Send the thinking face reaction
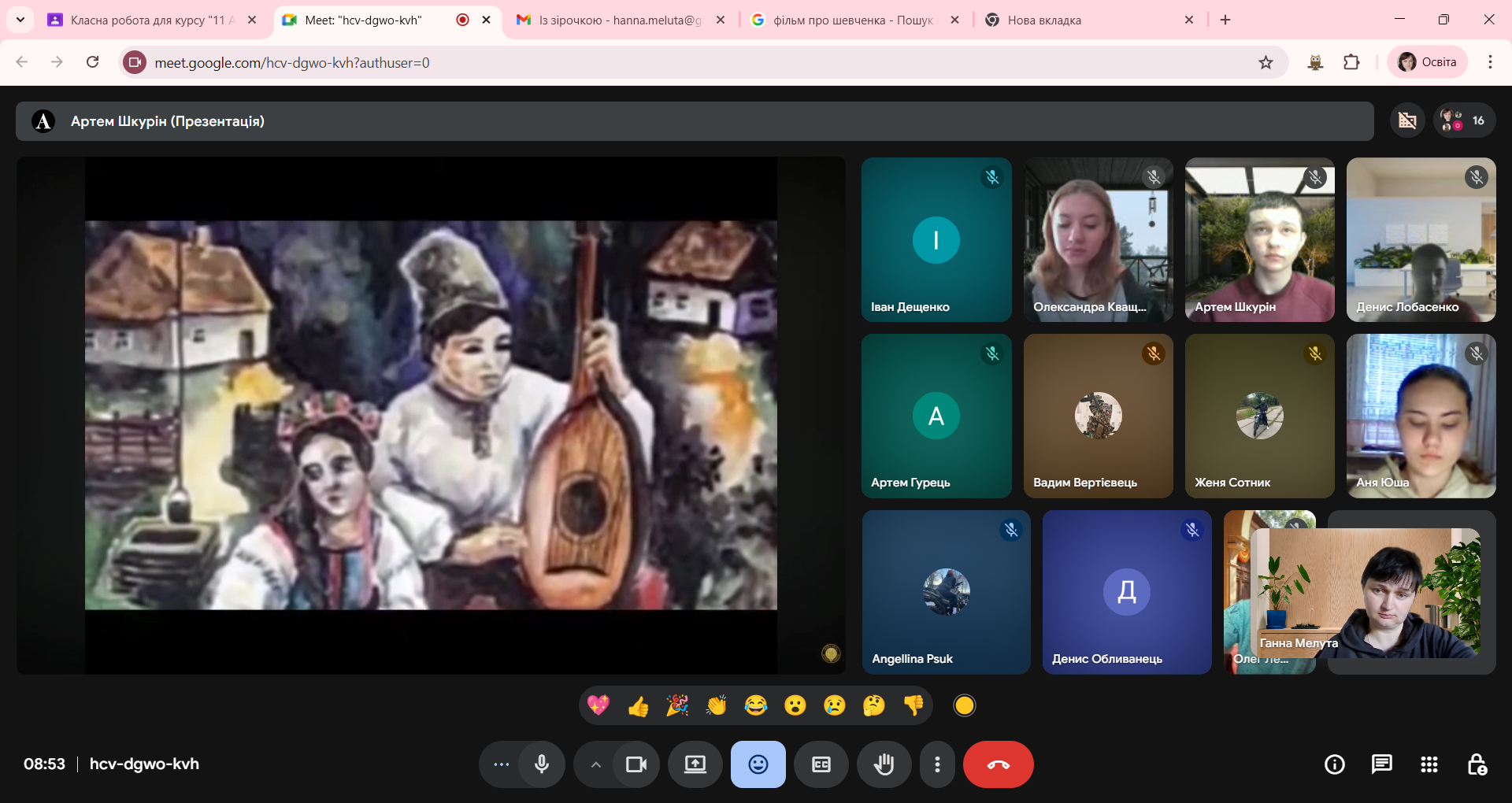Viewport: 1512px width, 803px height. (x=874, y=705)
